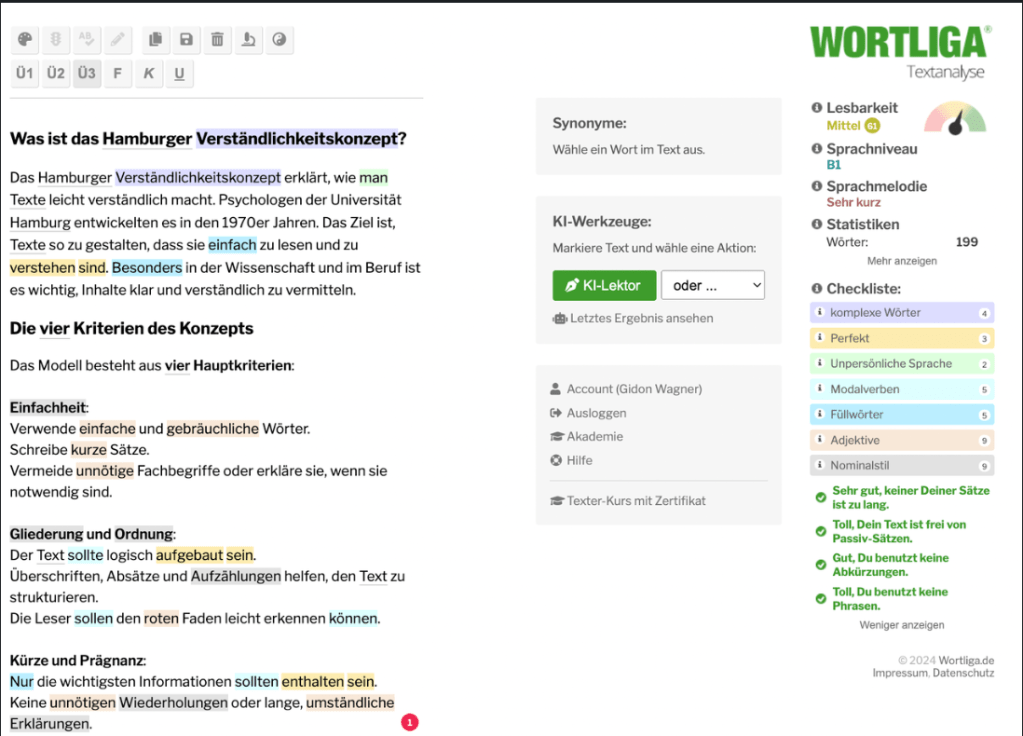Open the 'oder ...' action dropdown
This screenshot has height=736, width=1023.
click(712, 285)
